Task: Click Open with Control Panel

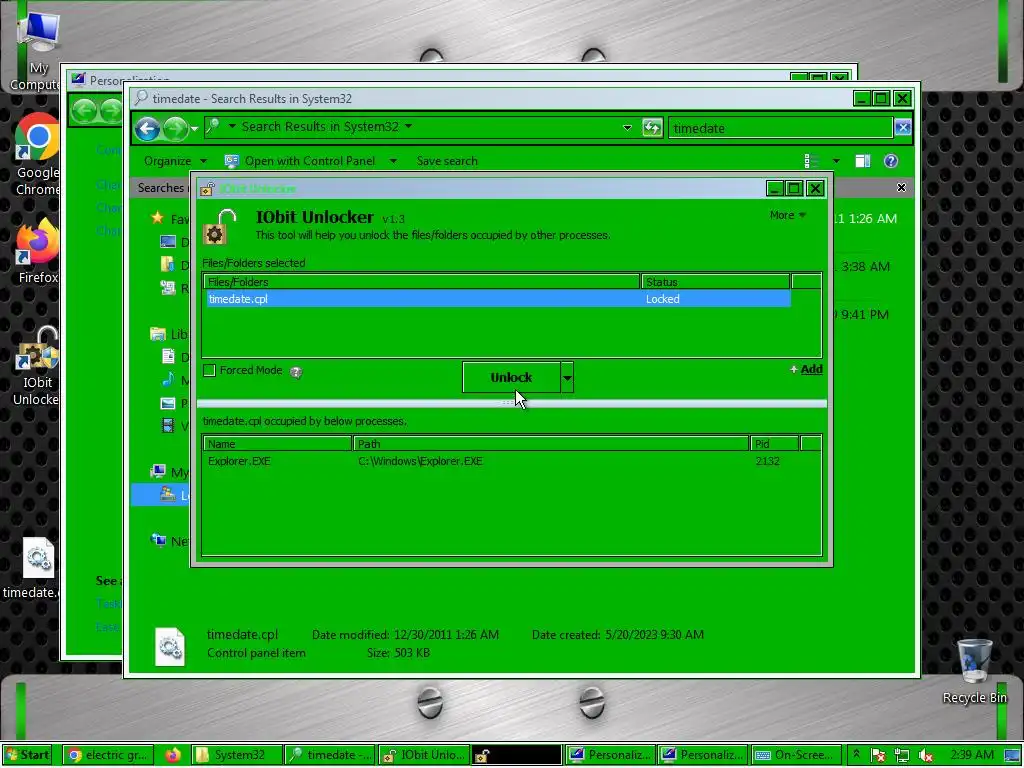Action: point(300,161)
